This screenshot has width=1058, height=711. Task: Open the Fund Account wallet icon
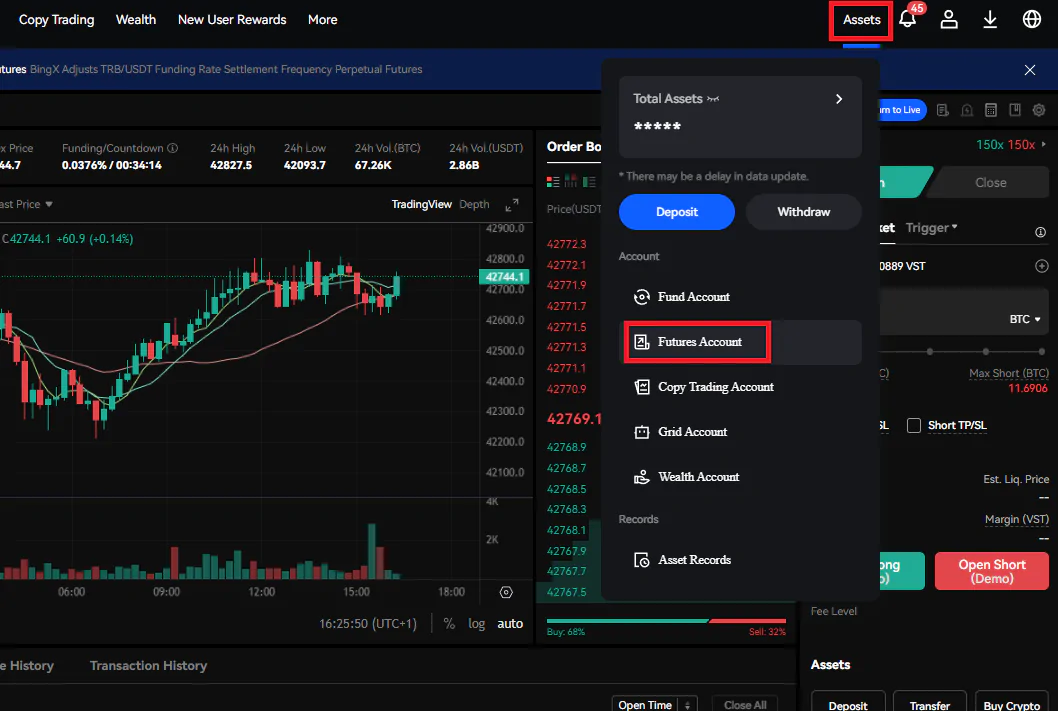point(641,297)
